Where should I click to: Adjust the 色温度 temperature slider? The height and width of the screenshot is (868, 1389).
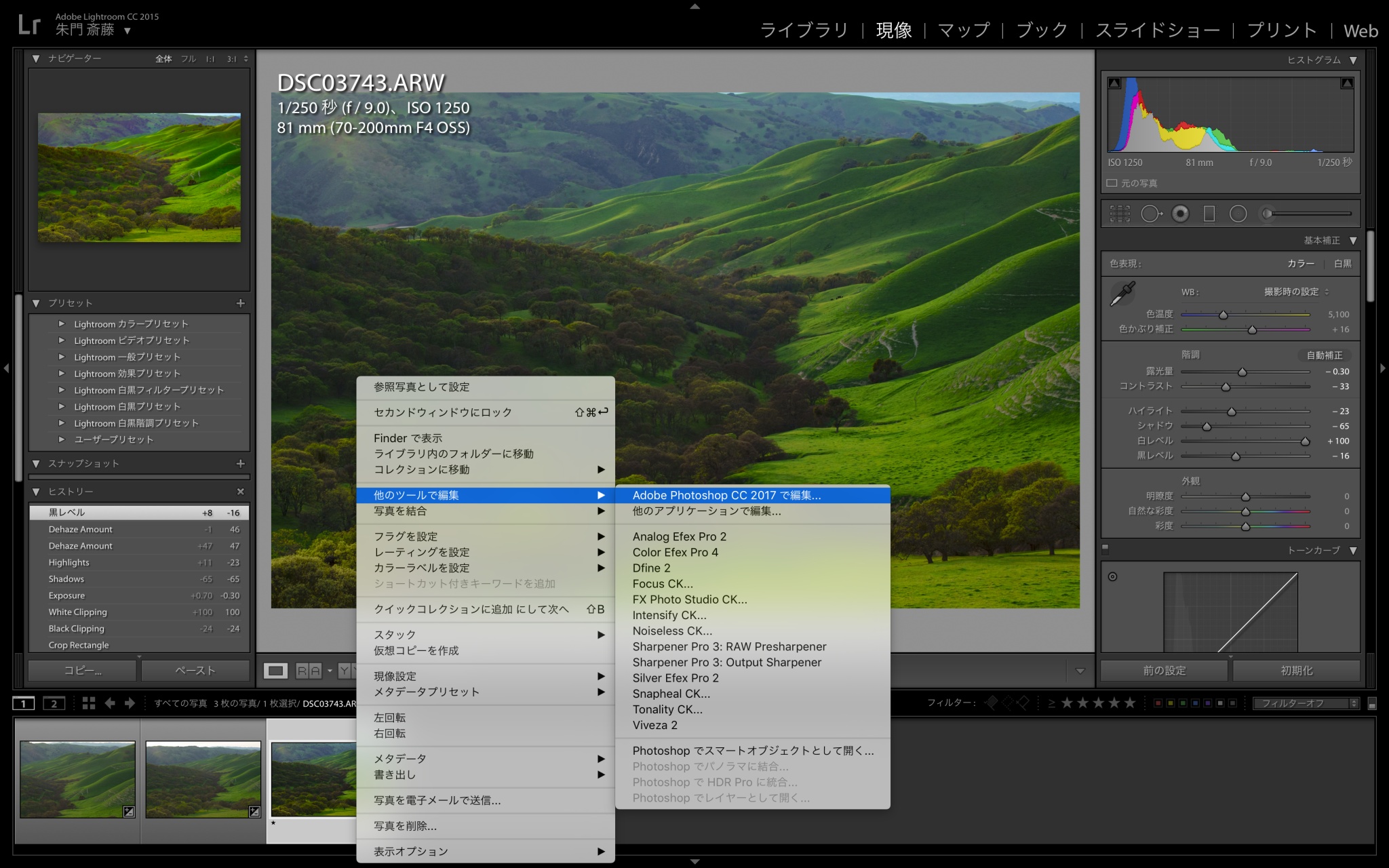tap(1245, 315)
